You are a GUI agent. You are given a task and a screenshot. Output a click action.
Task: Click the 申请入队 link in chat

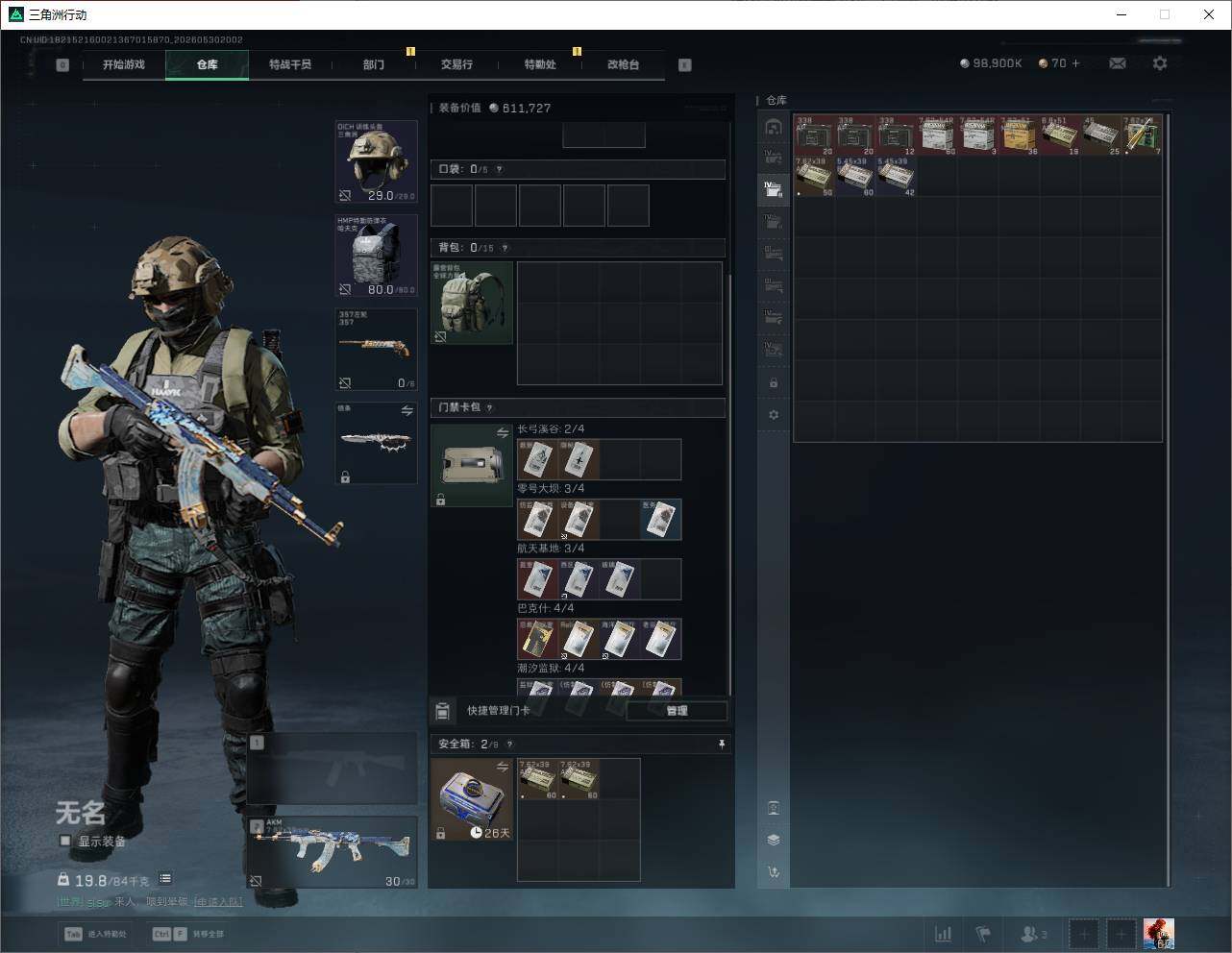[x=218, y=902]
